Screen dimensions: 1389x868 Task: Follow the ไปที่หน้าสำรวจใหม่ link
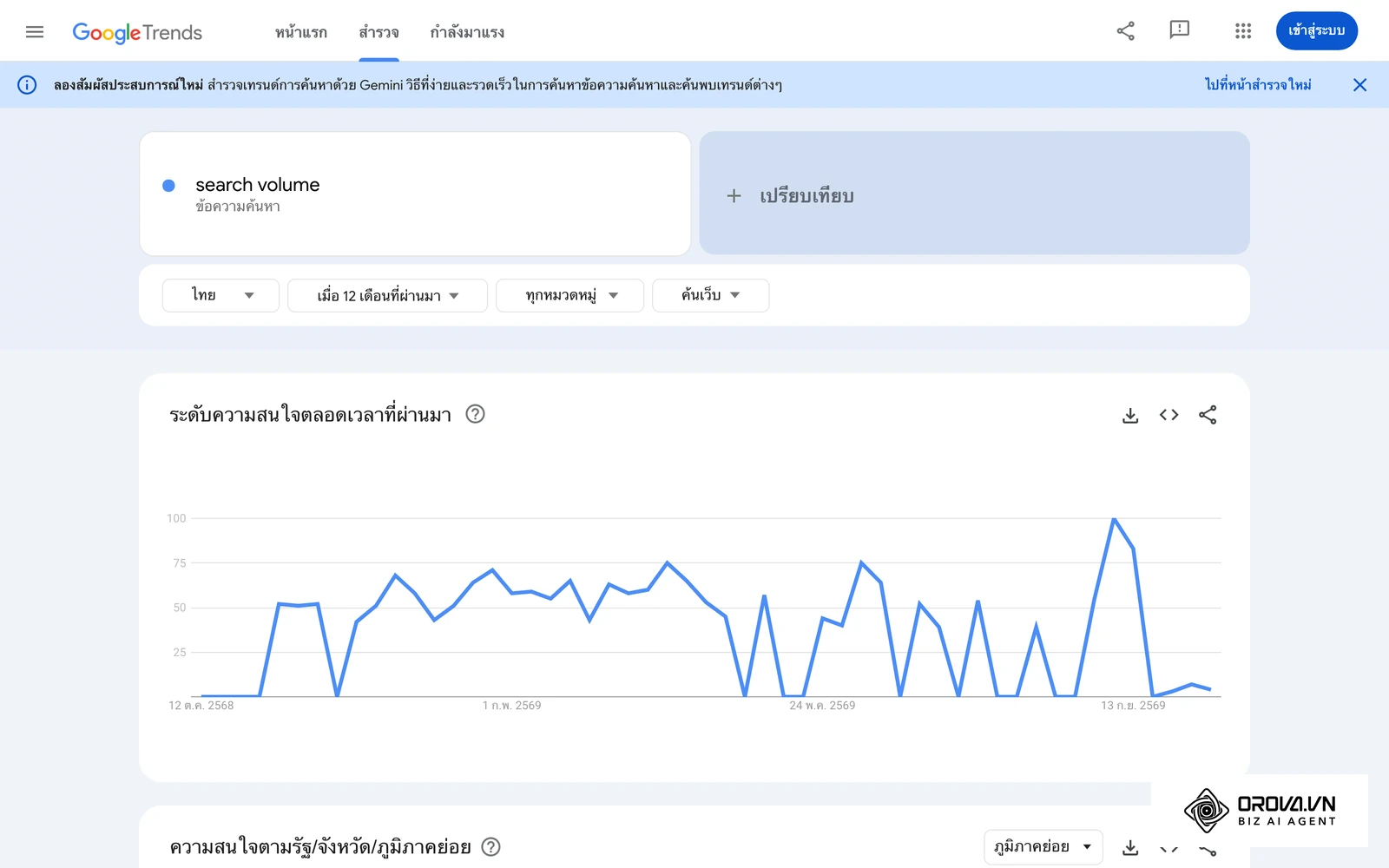point(1258,85)
